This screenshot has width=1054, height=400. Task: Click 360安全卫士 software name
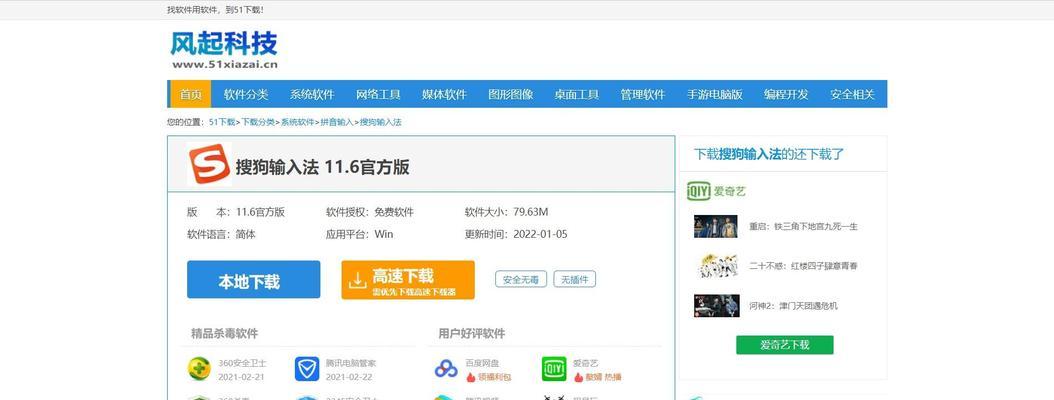(242, 363)
